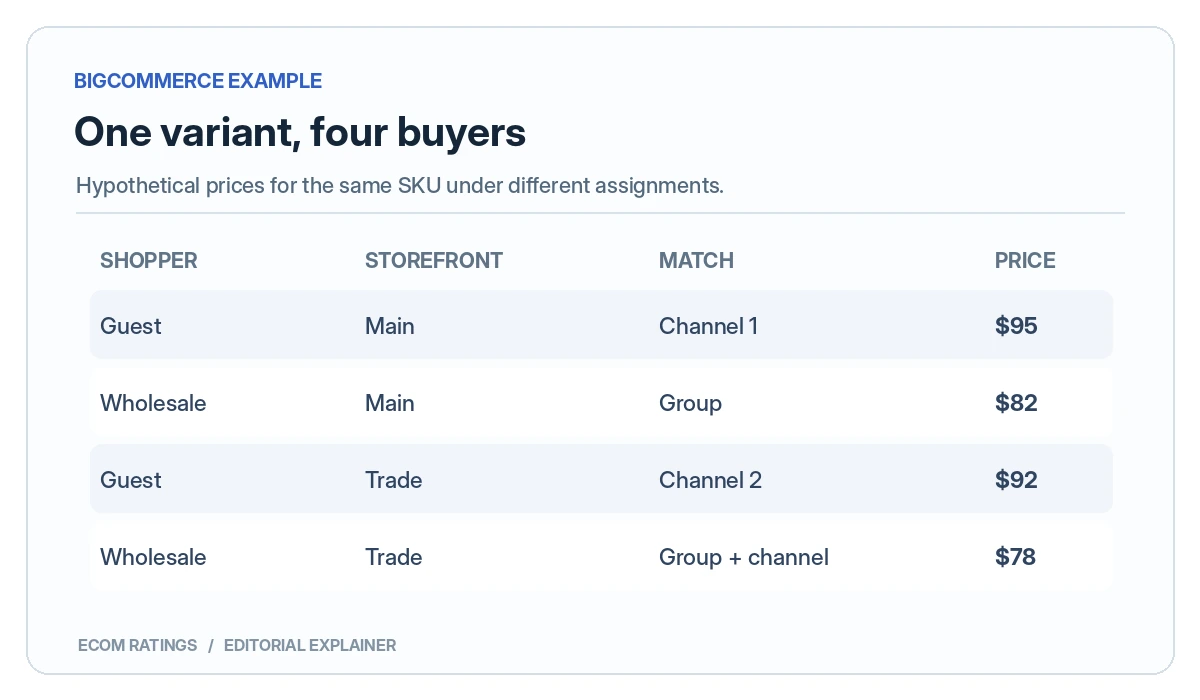Viewport: 1200px width, 700px height.
Task: Click the SHOPPER column header
Action: point(149,260)
